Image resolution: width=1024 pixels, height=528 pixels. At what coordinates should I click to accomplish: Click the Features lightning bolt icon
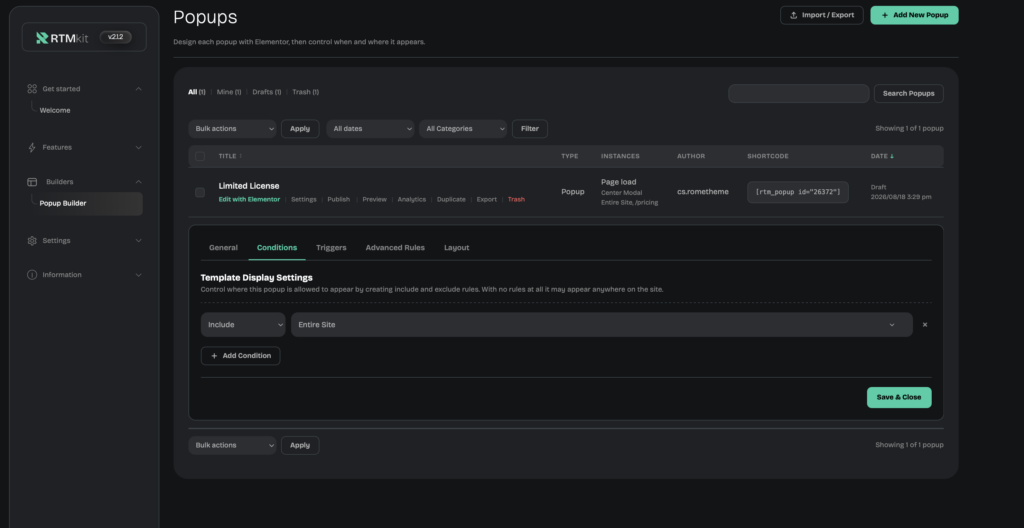point(32,148)
